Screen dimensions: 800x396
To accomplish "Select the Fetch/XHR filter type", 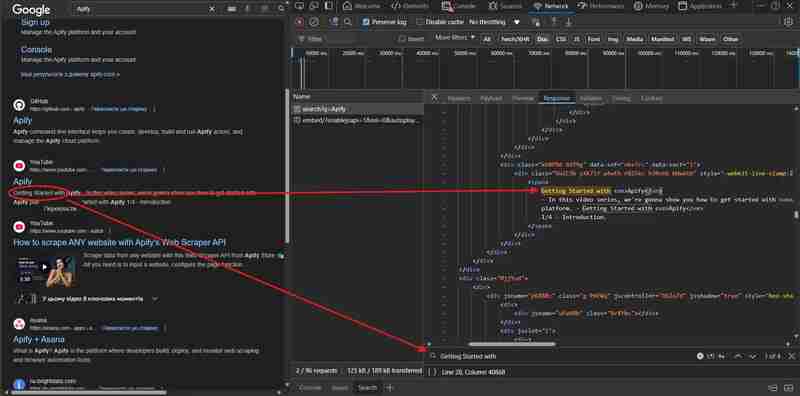I will pyautogui.click(x=514, y=39).
